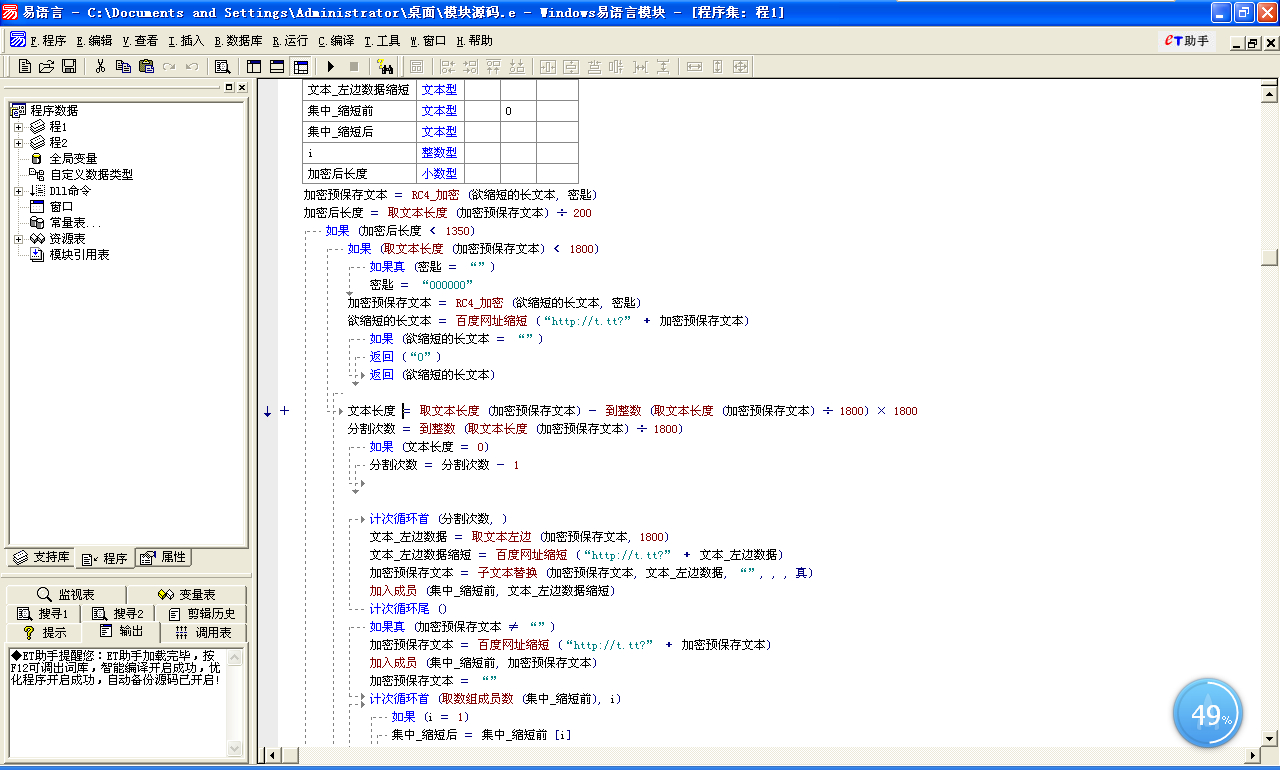Open the 数据库 menu
The width and height of the screenshot is (1280, 770).
[238, 41]
